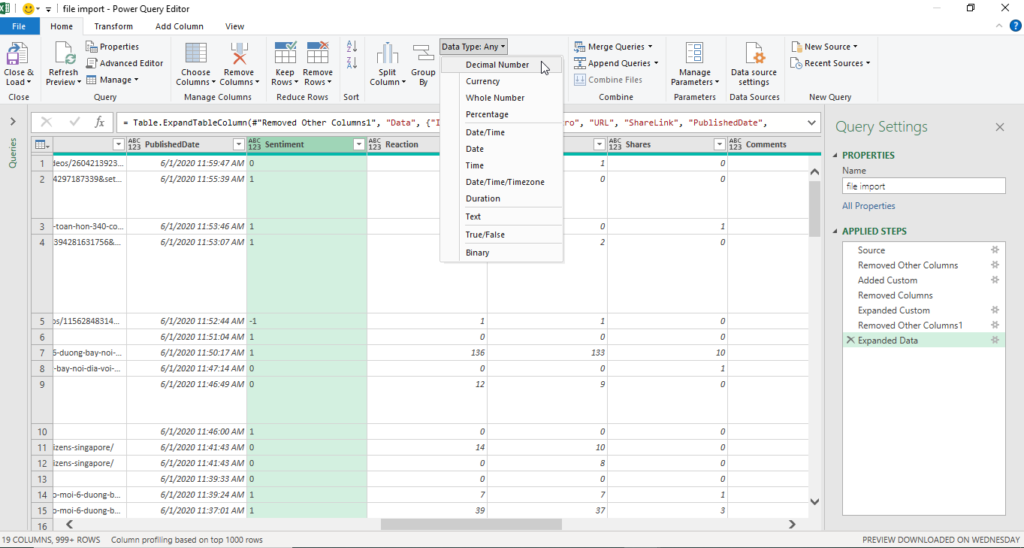Select Whole Number data type

tap(502, 97)
